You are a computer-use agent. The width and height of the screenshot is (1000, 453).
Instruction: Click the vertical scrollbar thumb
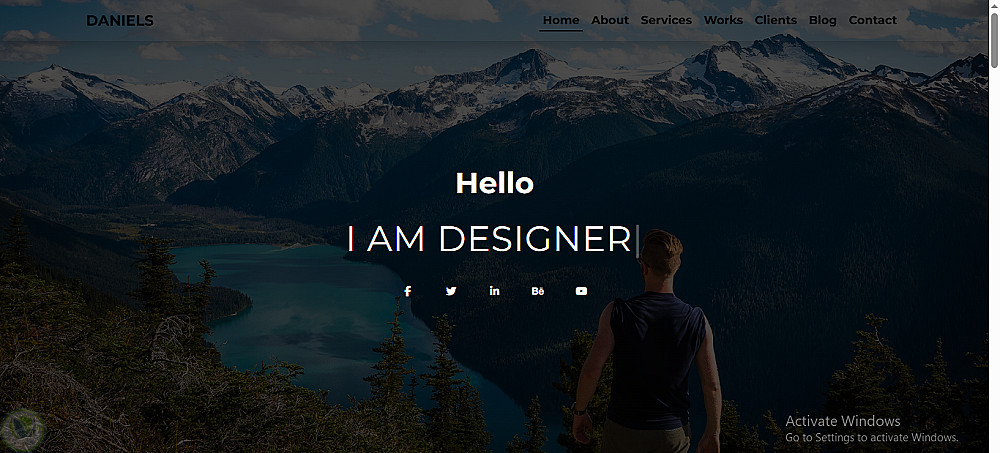point(994,40)
